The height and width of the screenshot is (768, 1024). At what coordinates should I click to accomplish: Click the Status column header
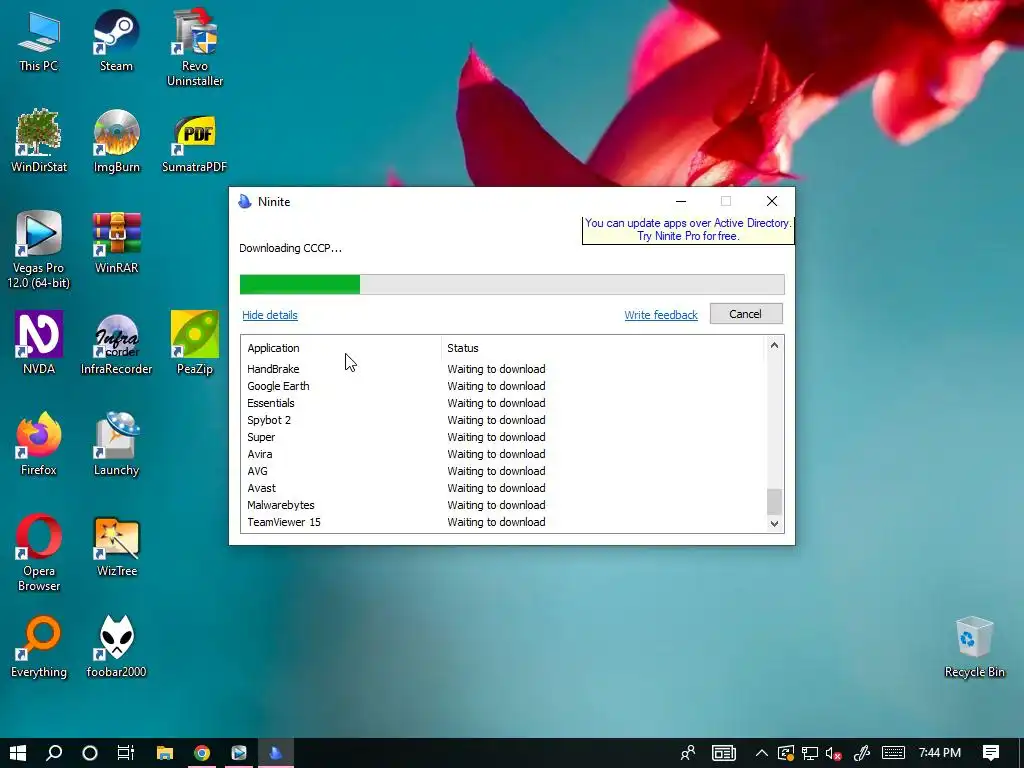tap(602, 348)
